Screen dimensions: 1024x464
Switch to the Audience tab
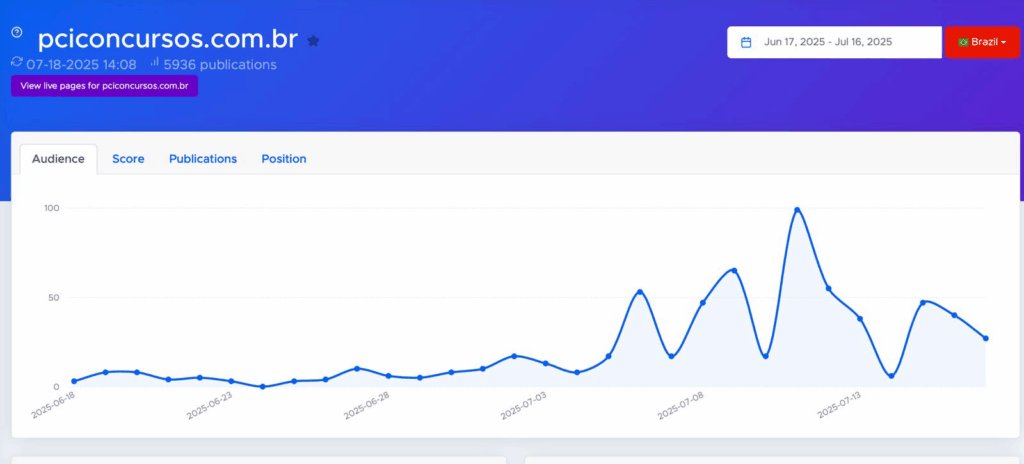(x=58, y=159)
